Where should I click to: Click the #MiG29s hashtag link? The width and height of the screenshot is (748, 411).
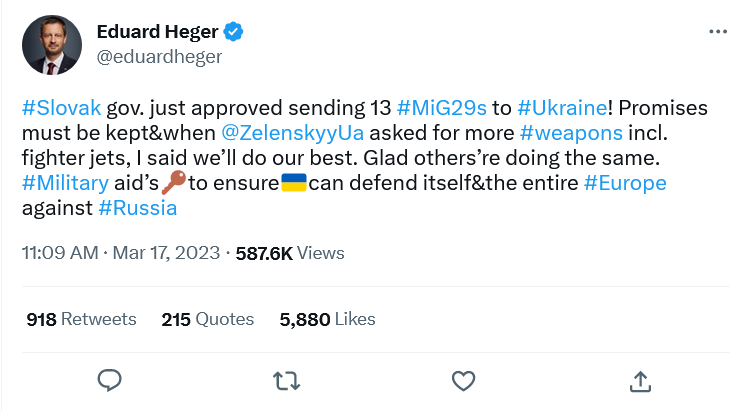(441, 106)
